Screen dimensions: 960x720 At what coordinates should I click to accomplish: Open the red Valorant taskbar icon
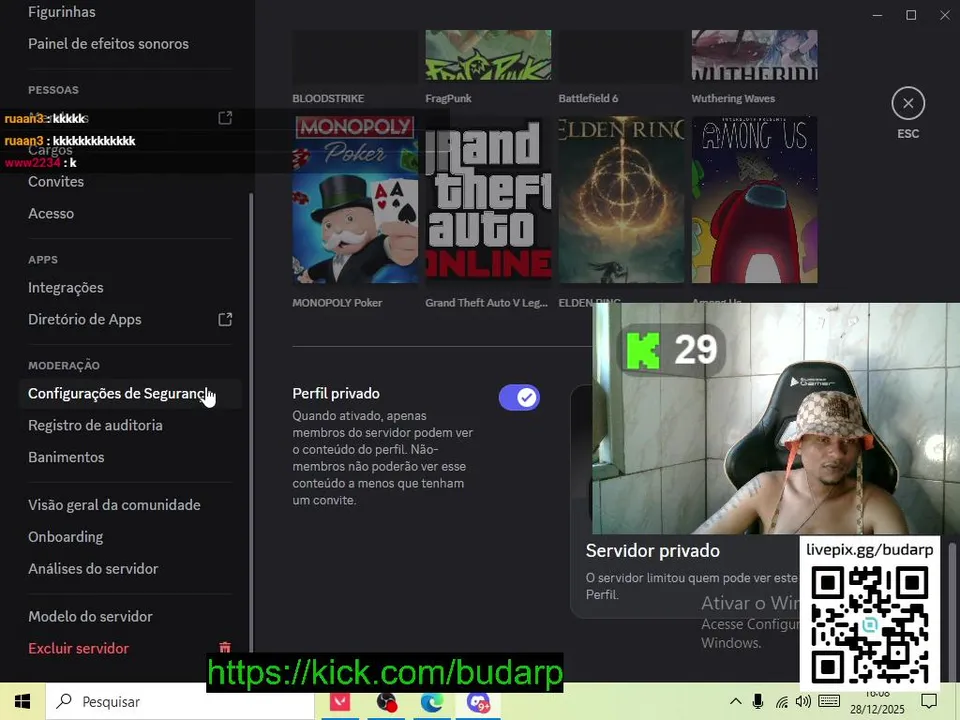(340, 702)
